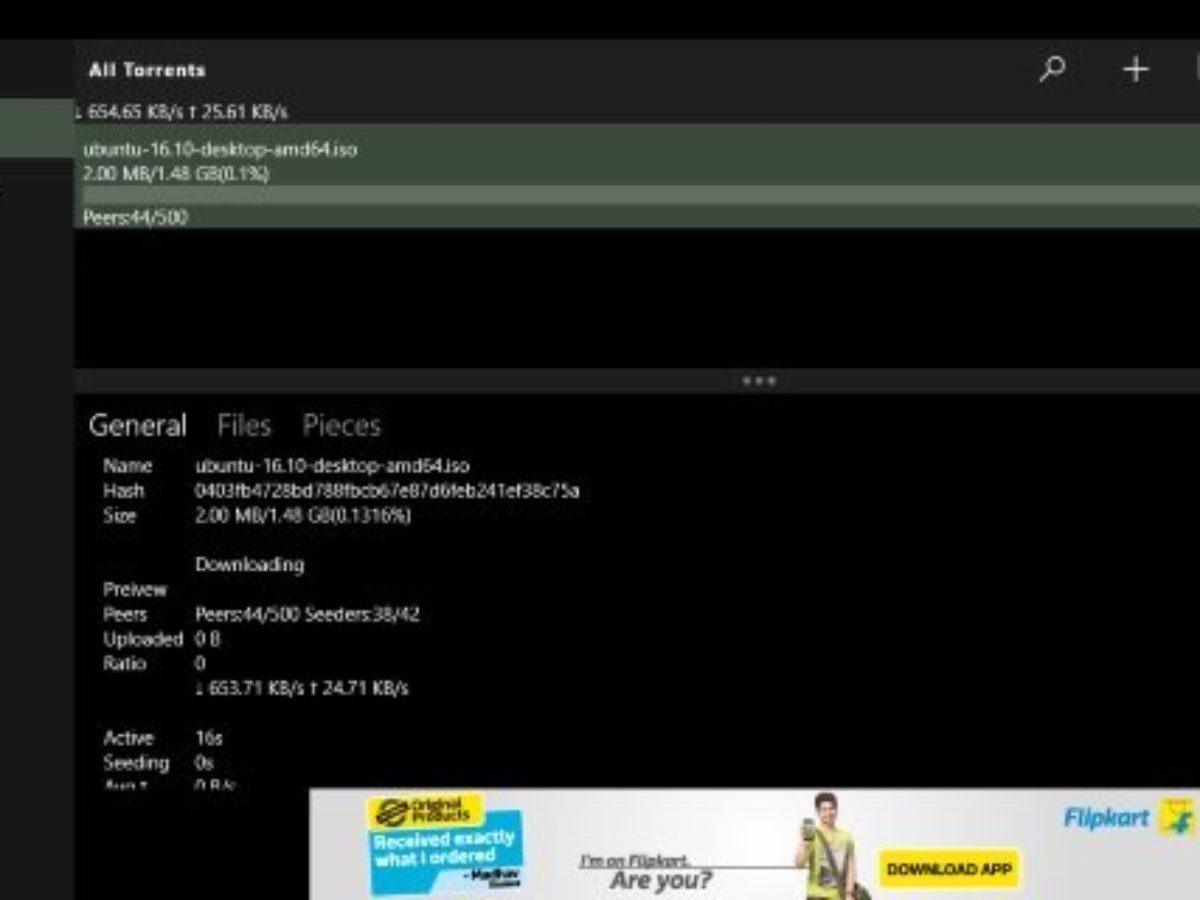Click the Active 16s value
This screenshot has height=900, width=1200.
coord(209,738)
